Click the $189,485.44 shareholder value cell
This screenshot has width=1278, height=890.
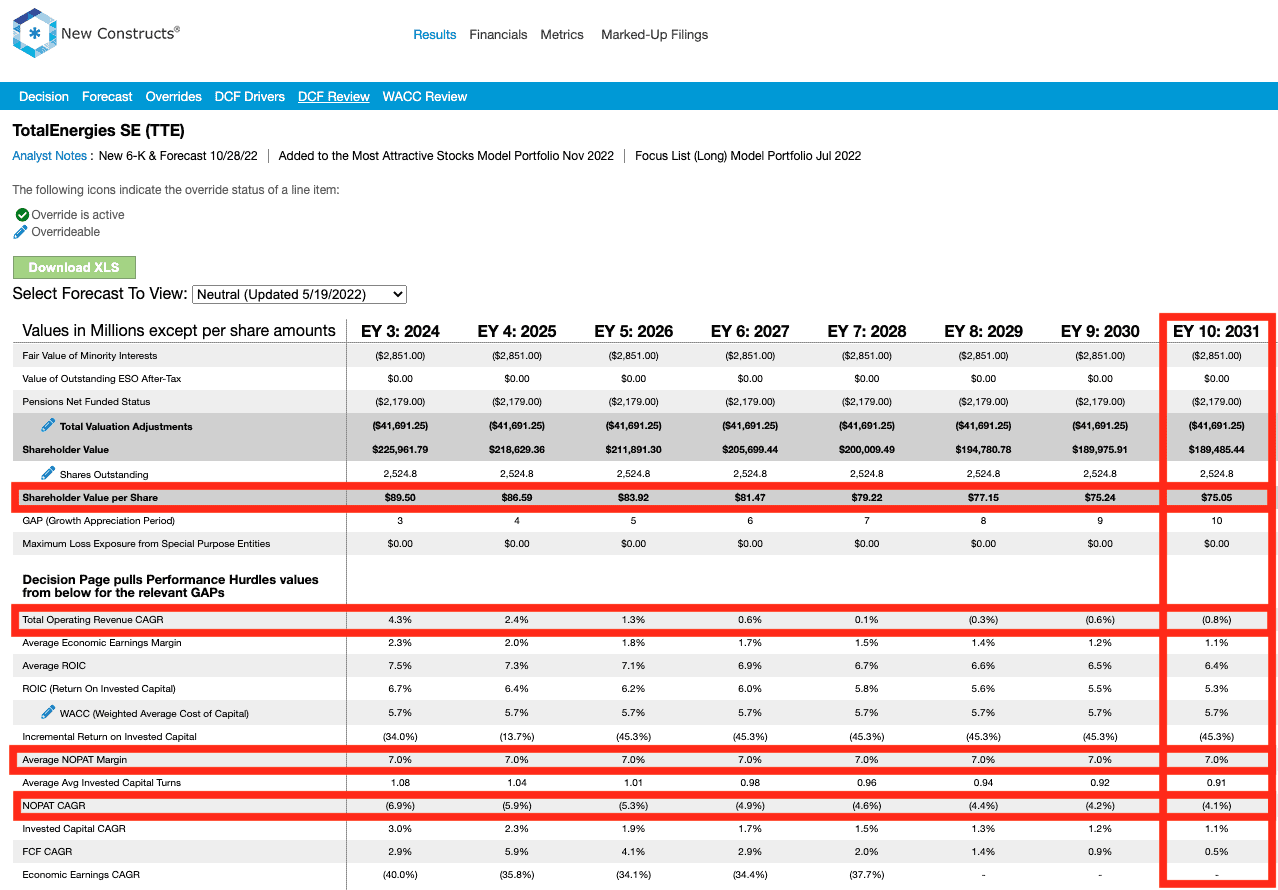(x=1216, y=450)
